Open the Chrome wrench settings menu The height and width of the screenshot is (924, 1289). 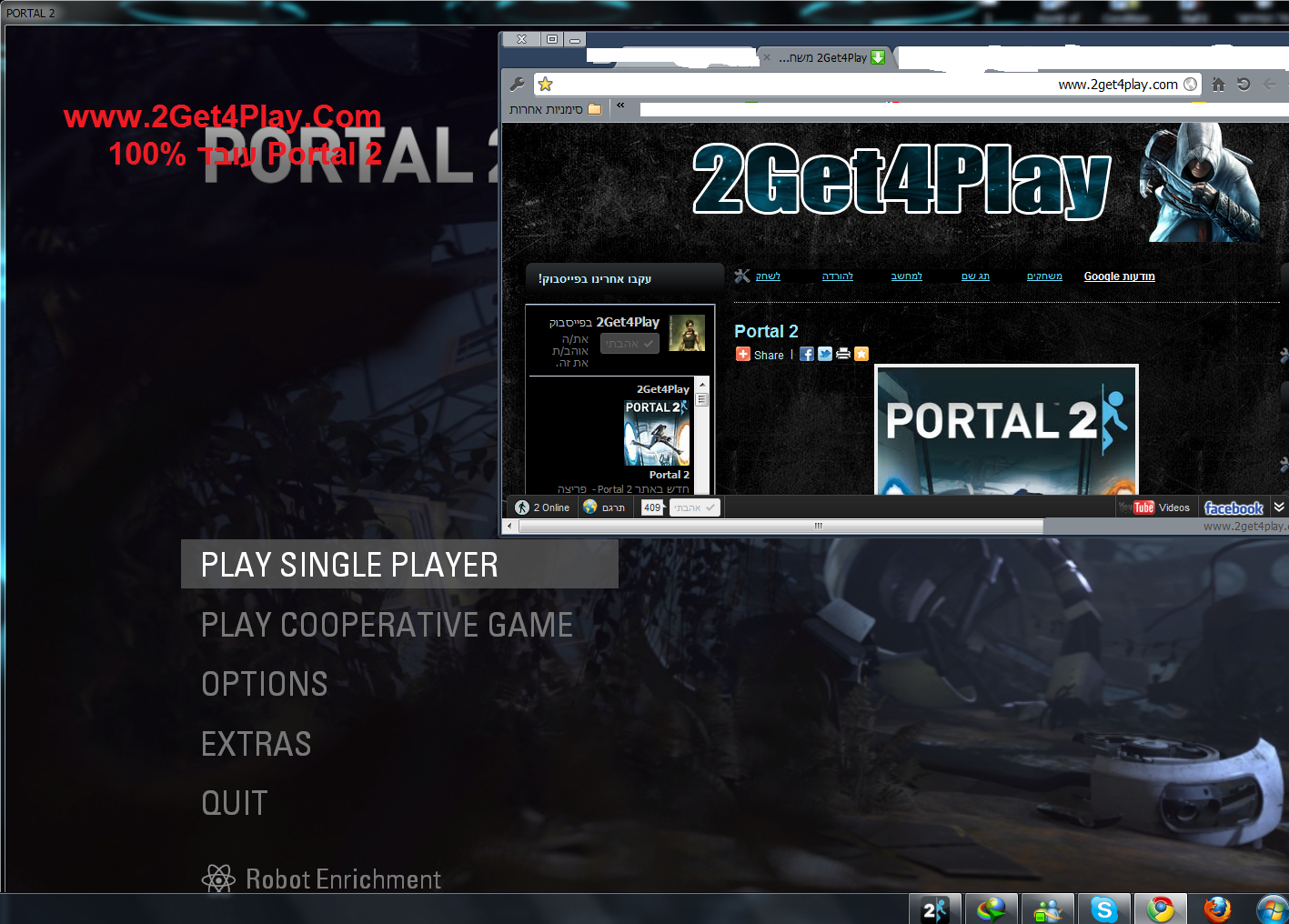(x=518, y=84)
